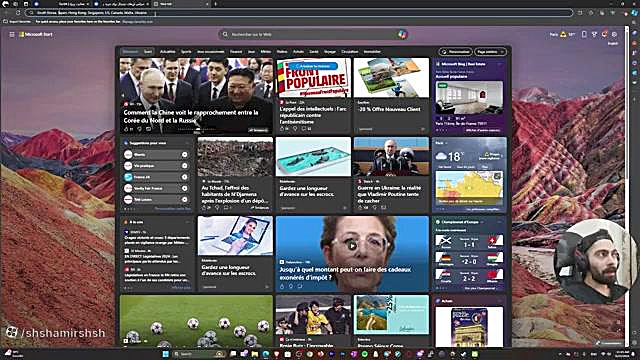Expand the Championnat d'Europe card dropdown

[482, 222]
